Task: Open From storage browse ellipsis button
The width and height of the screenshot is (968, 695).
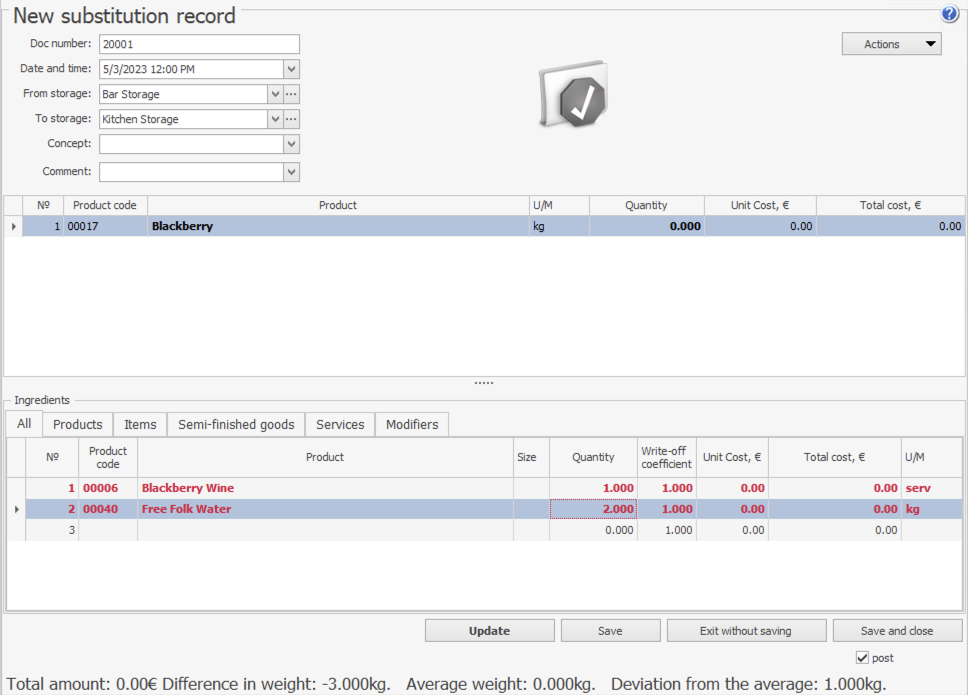Action: pyautogui.click(x=292, y=94)
